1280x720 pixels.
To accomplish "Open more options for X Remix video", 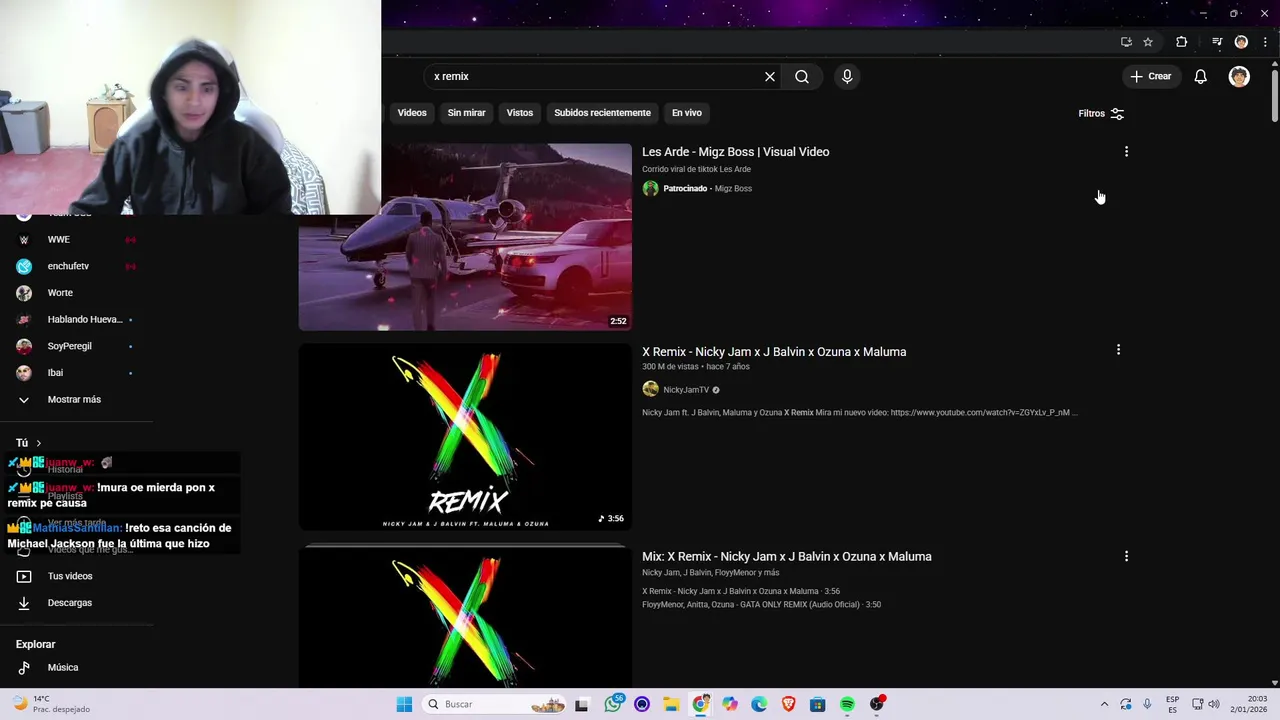I will coord(1118,350).
